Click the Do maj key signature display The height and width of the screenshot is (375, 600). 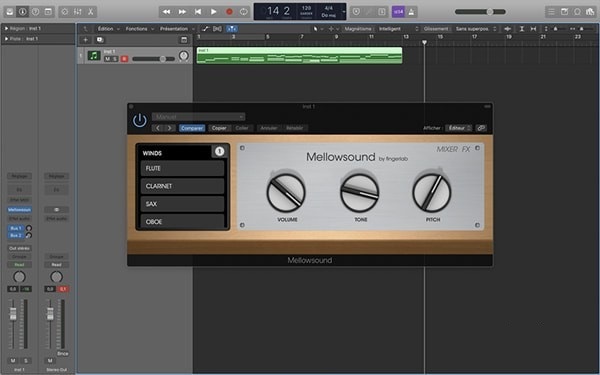(x=328, y=15)
